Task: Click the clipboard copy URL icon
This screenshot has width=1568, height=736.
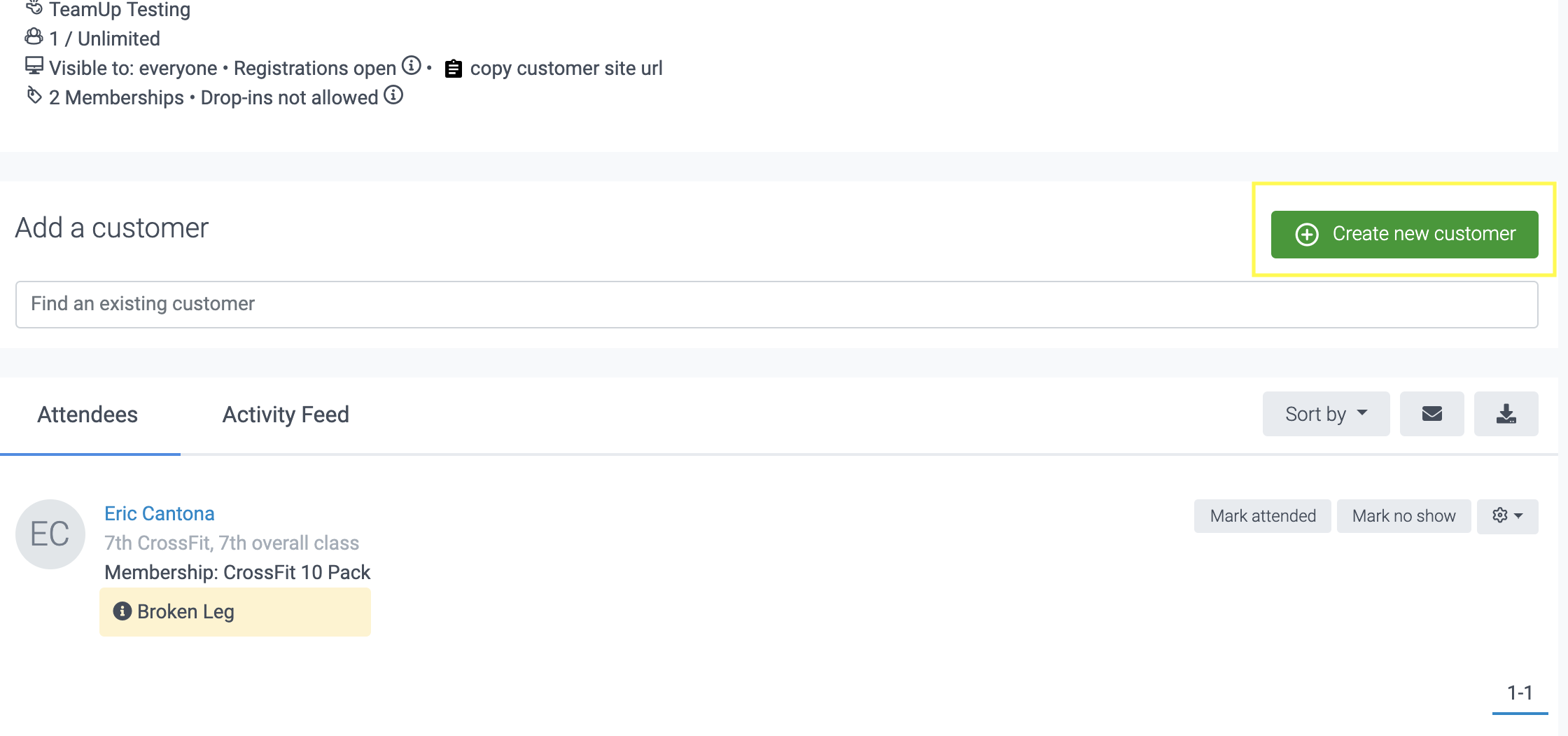Action: pos(454,69)
